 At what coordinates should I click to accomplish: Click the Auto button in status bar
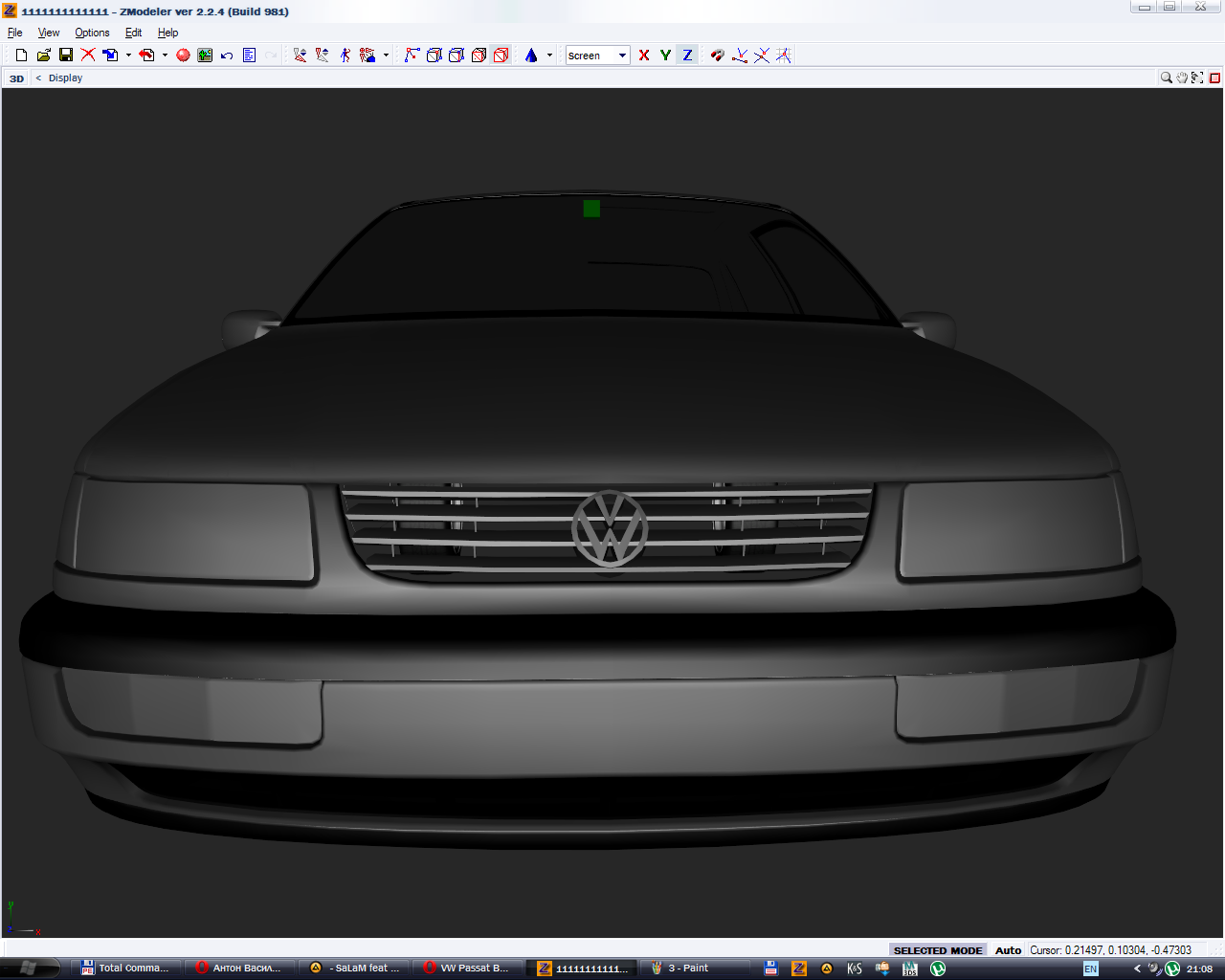tap(1008, 950)
